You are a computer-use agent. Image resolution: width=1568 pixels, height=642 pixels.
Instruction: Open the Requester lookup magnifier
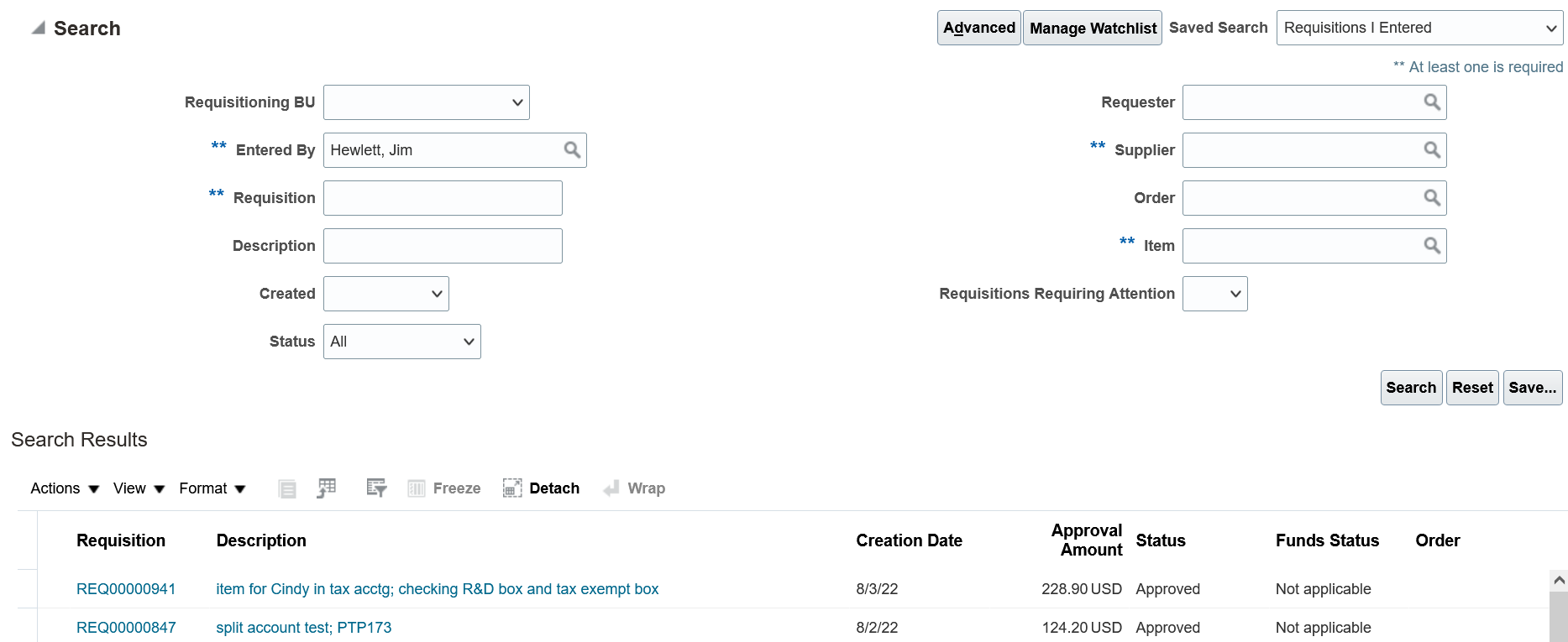pos(1433,102)
